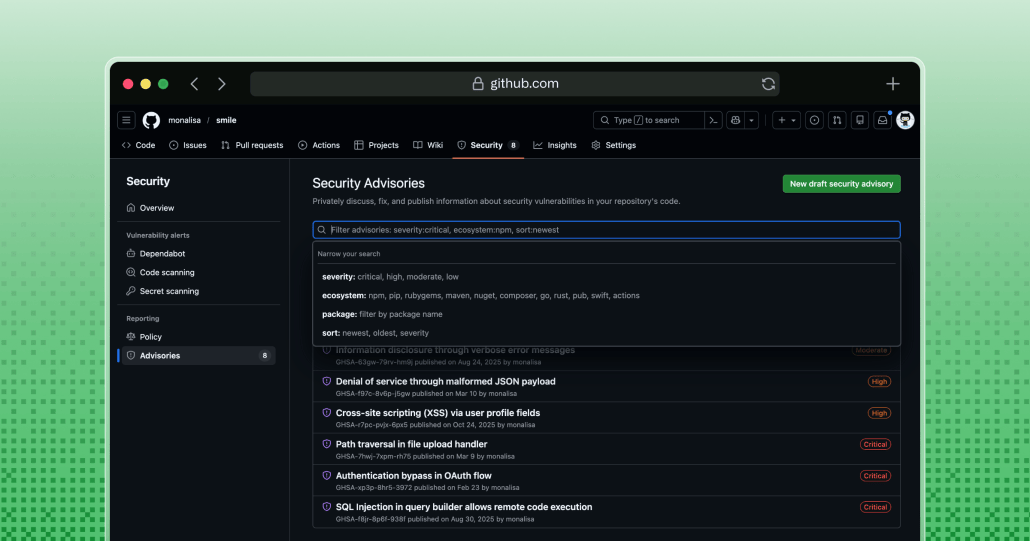The image size is (1030, 541).
Task: Click shield icon beside SQL Injection advisory
Action: click(326, 507)
